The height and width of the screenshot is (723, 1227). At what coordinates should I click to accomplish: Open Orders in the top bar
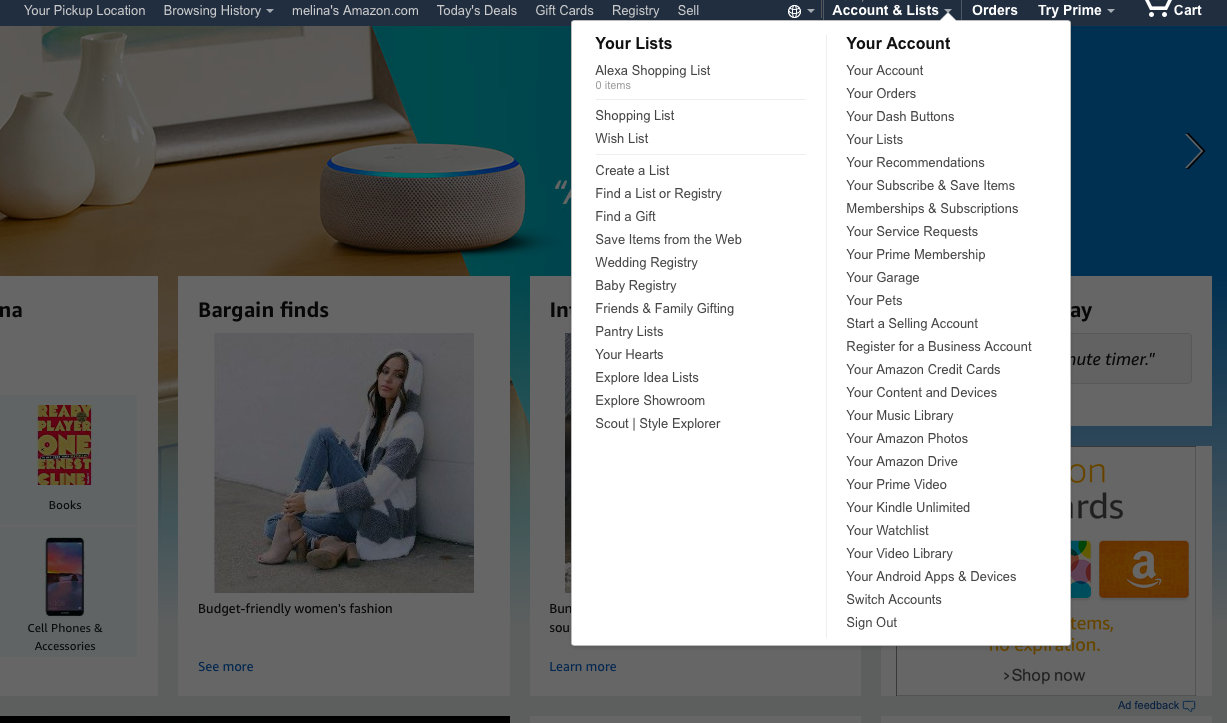pyautogui.click(x=995, y=10)
